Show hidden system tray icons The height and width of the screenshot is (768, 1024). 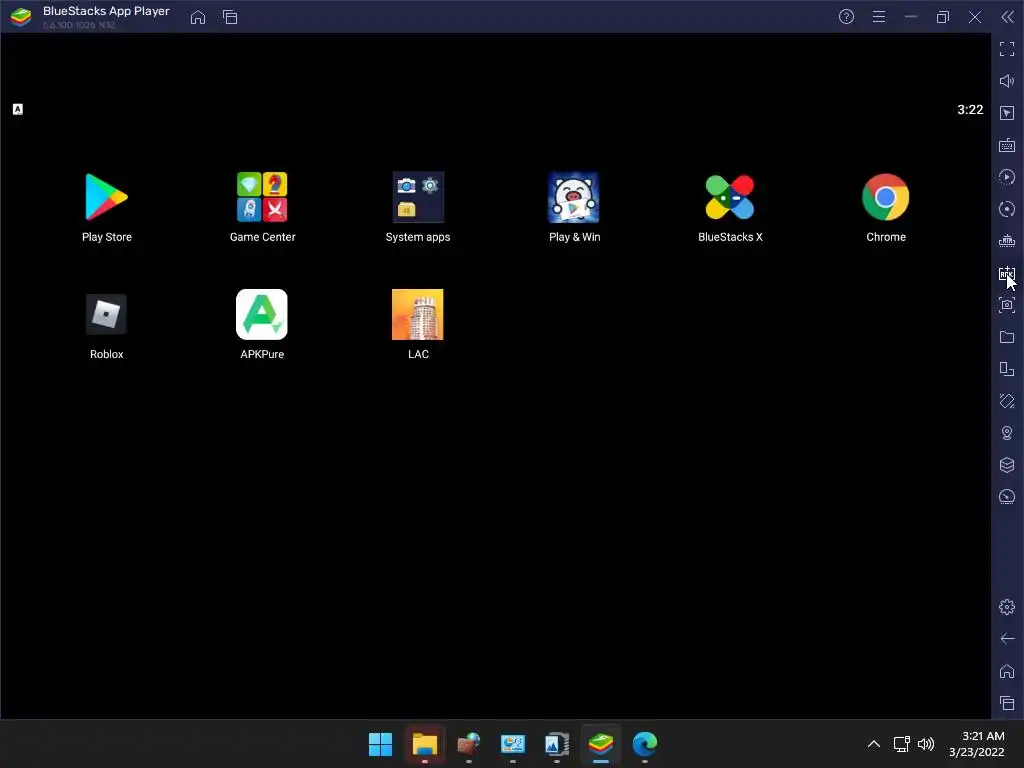874,744
